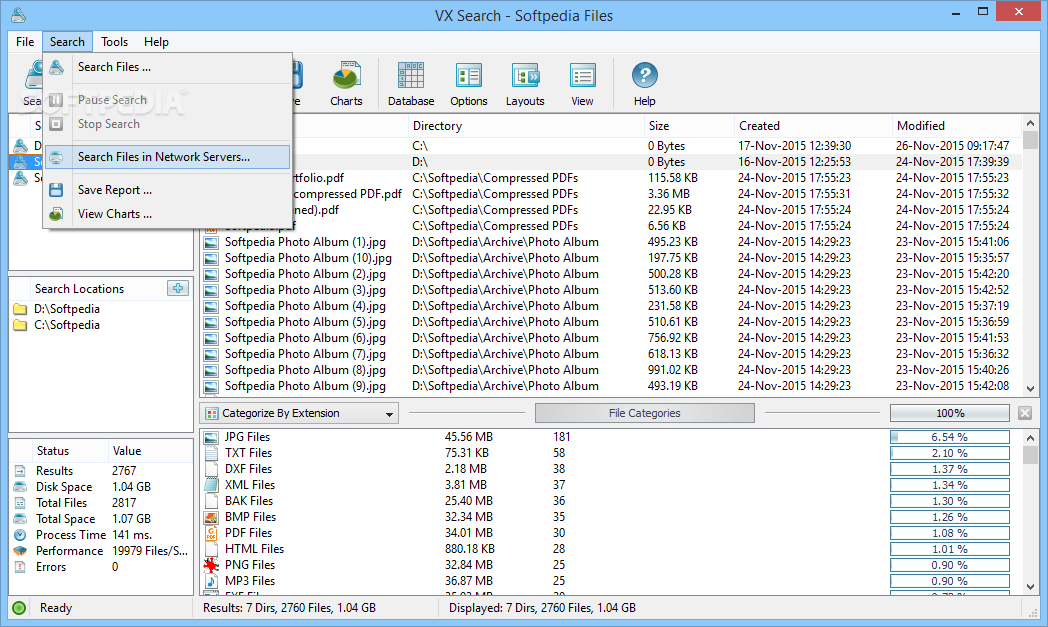This screenshot has width=1048, height=627.
Task: Click the JPG Files 6.54 % progress bar
Action: pos(950,437)
